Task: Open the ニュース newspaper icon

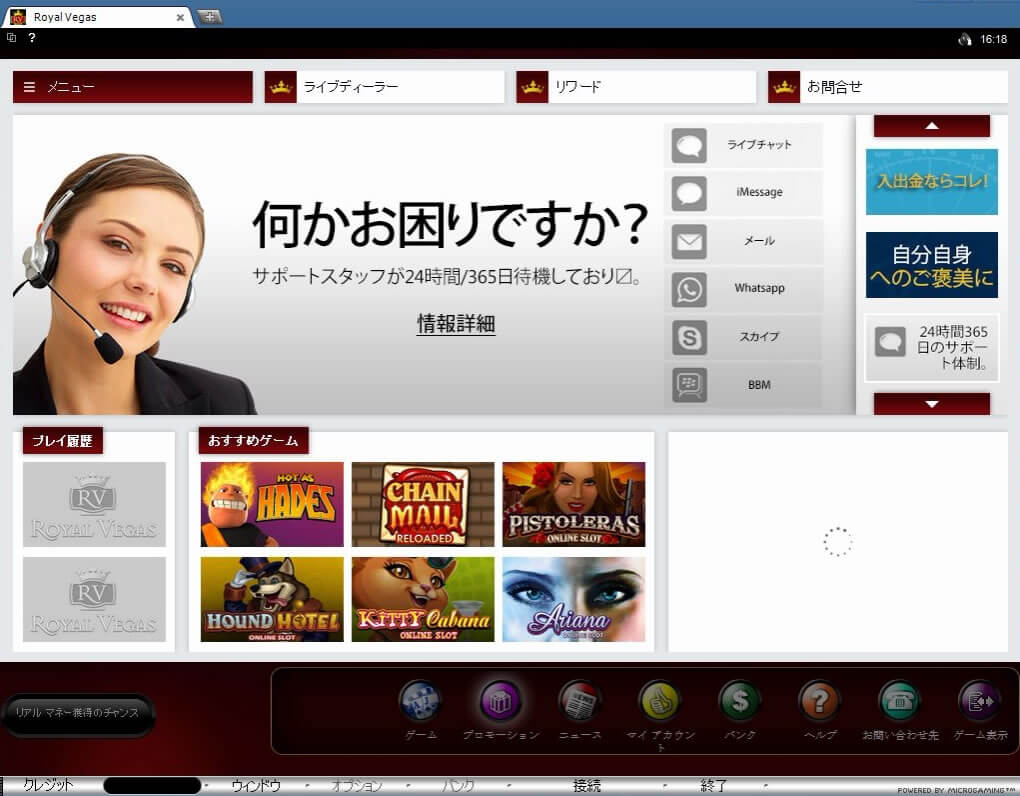Action: [580, 702]
